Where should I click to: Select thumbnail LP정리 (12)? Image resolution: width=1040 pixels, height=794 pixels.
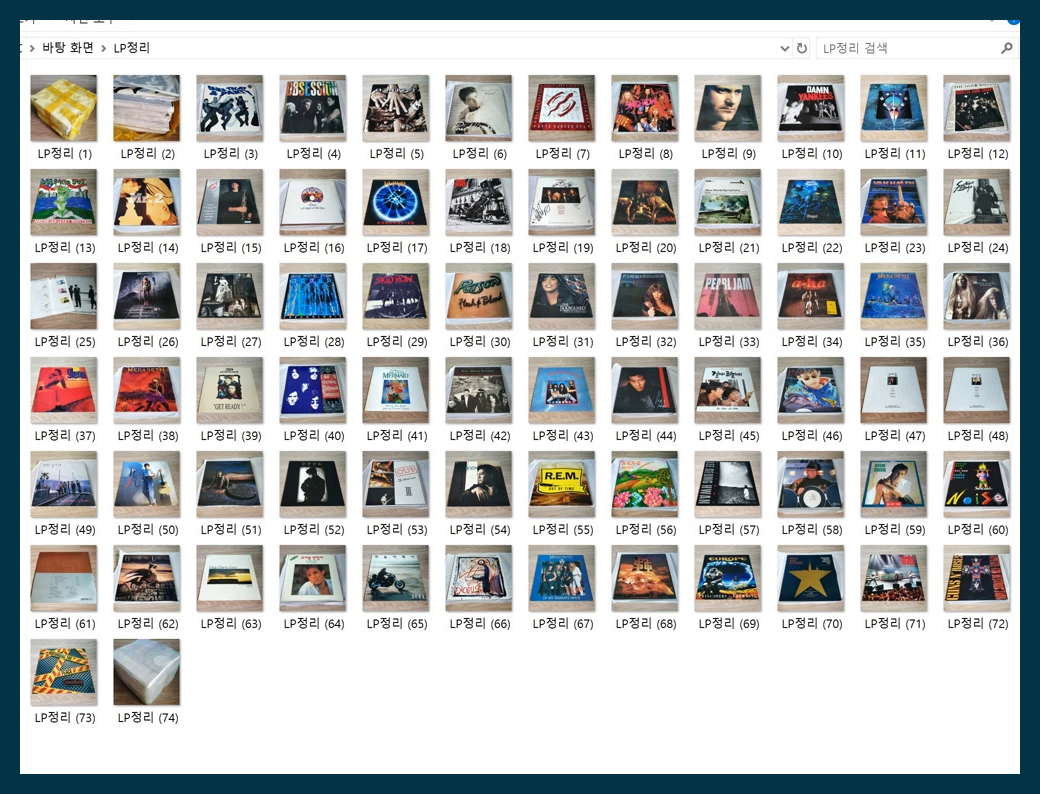click(x=976, y=108)
